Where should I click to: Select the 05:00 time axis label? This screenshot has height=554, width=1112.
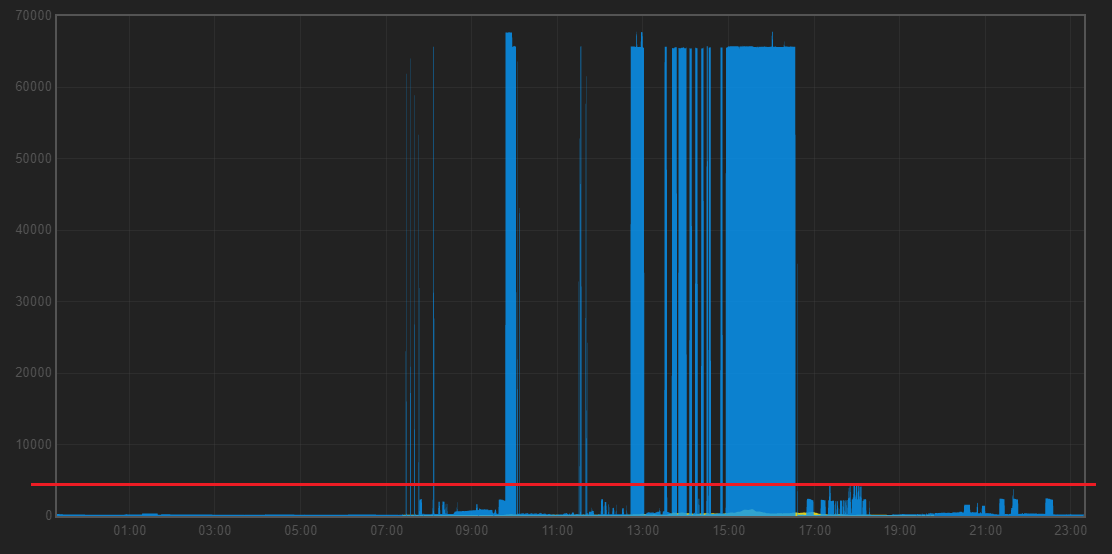pos(301,531)
